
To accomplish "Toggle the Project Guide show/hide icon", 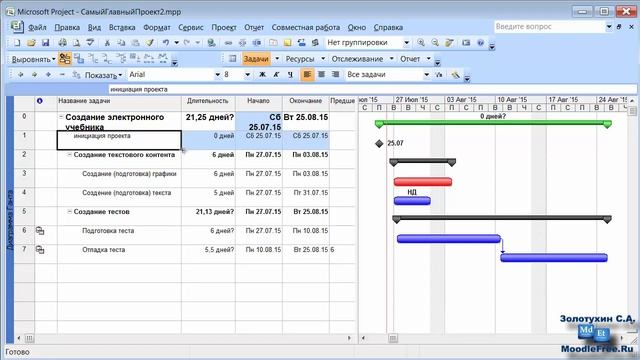I will (232, 59).
